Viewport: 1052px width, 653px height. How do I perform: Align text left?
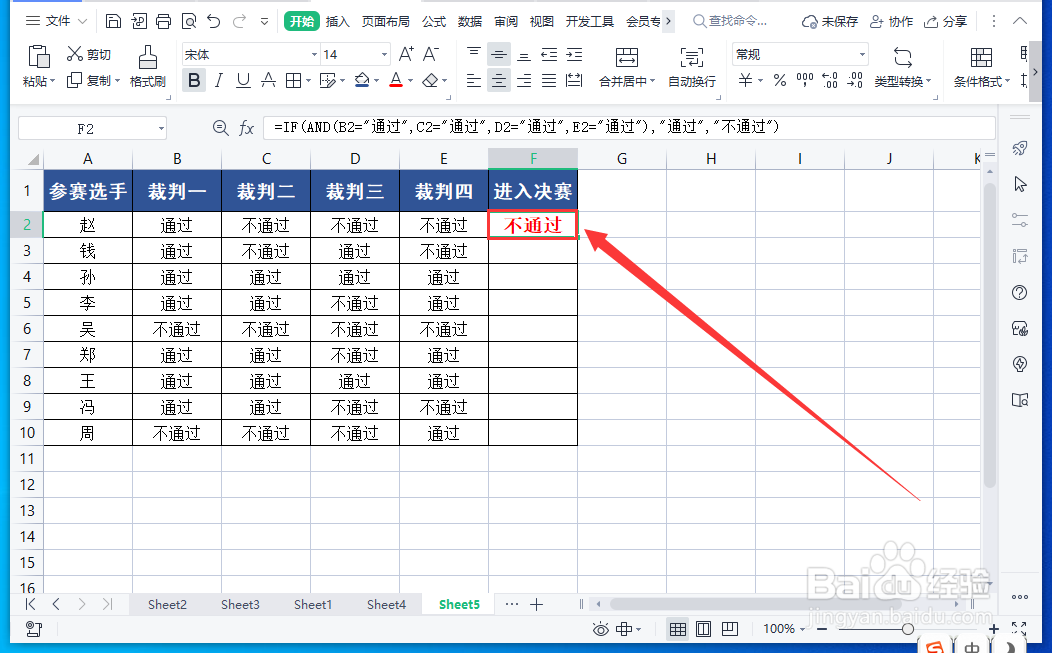coord(474,81)
